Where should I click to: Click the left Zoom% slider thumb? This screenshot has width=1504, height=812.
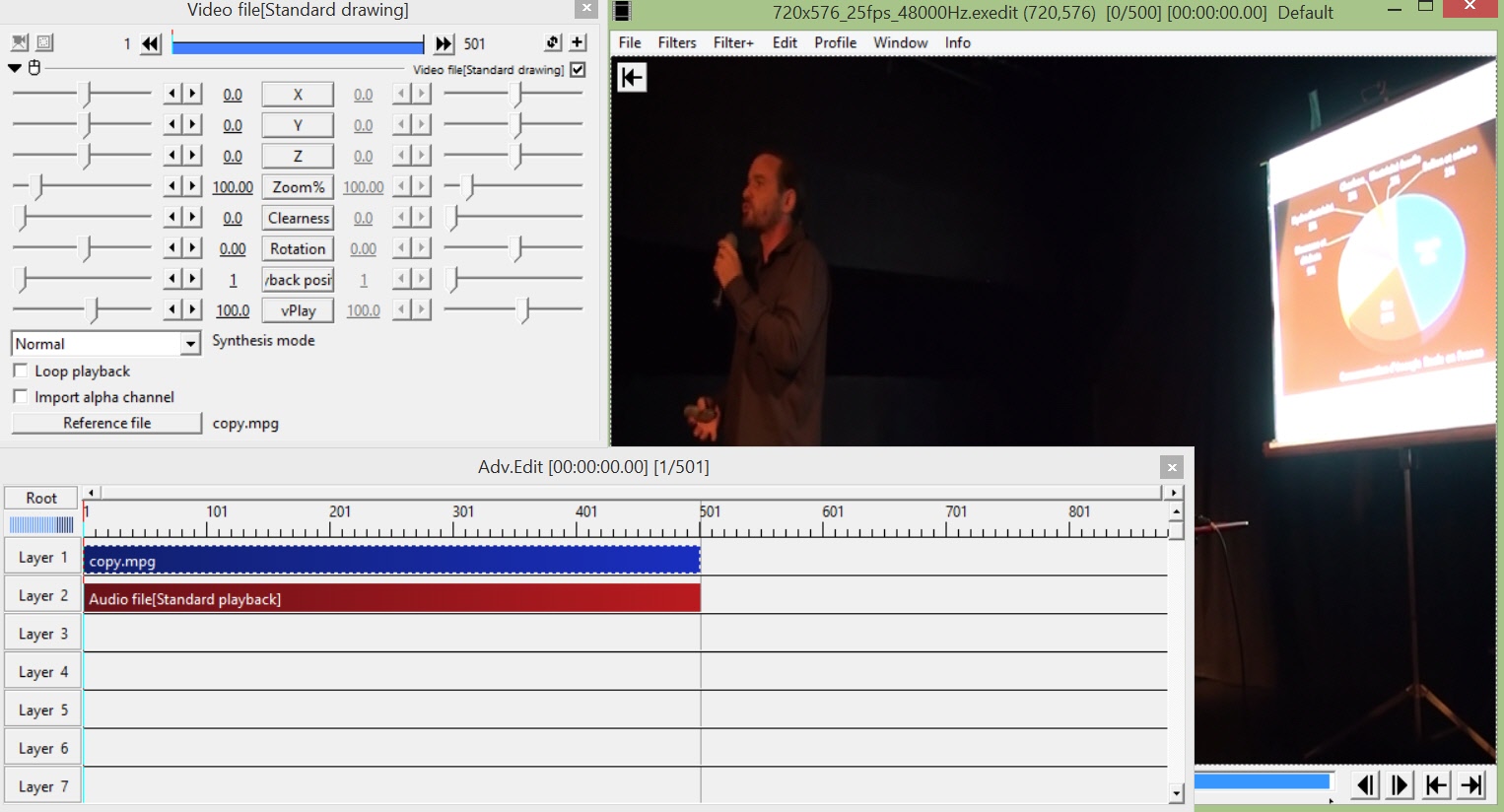(37, 186)
